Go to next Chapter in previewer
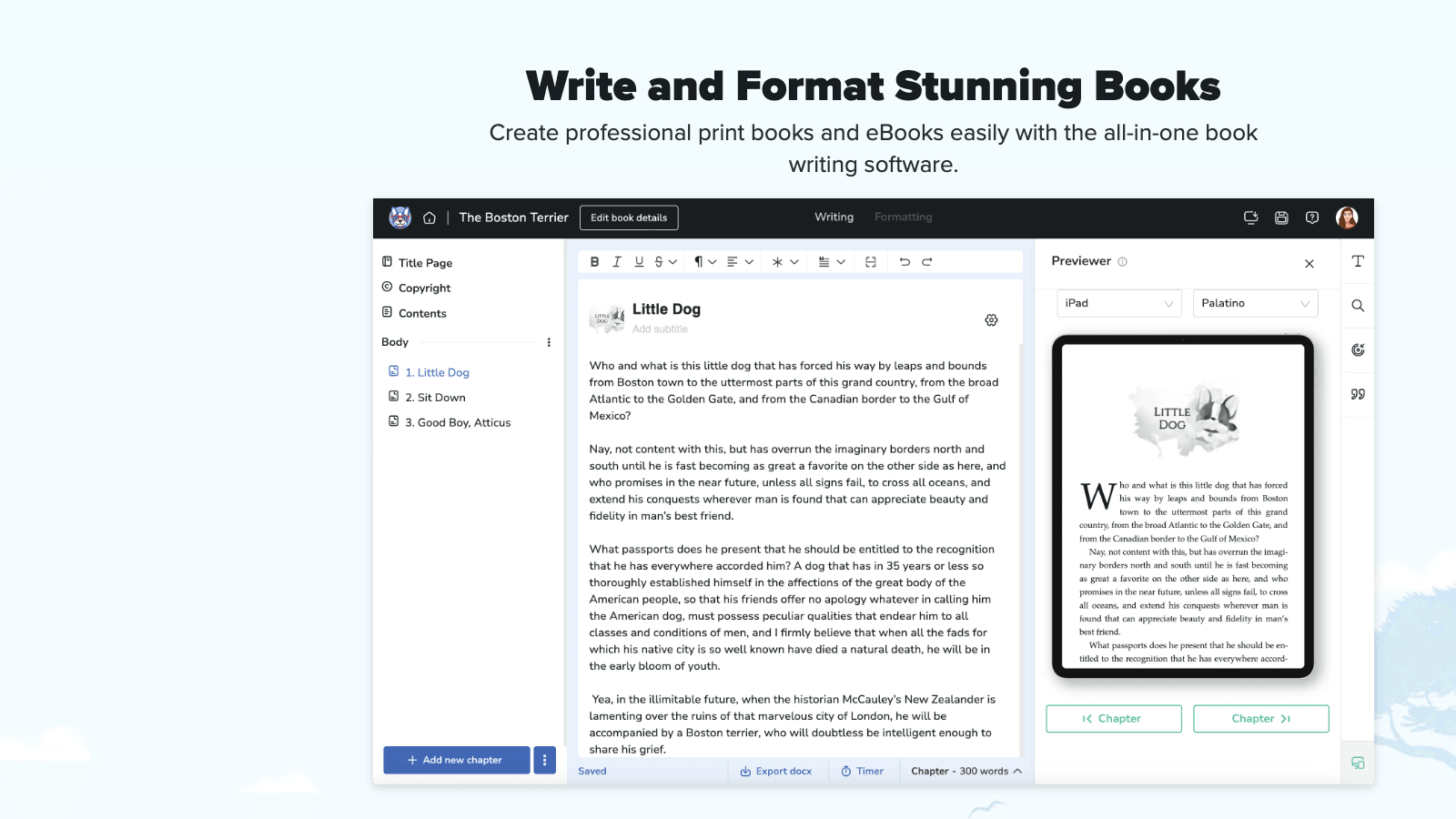 (x=1261, y=719)
